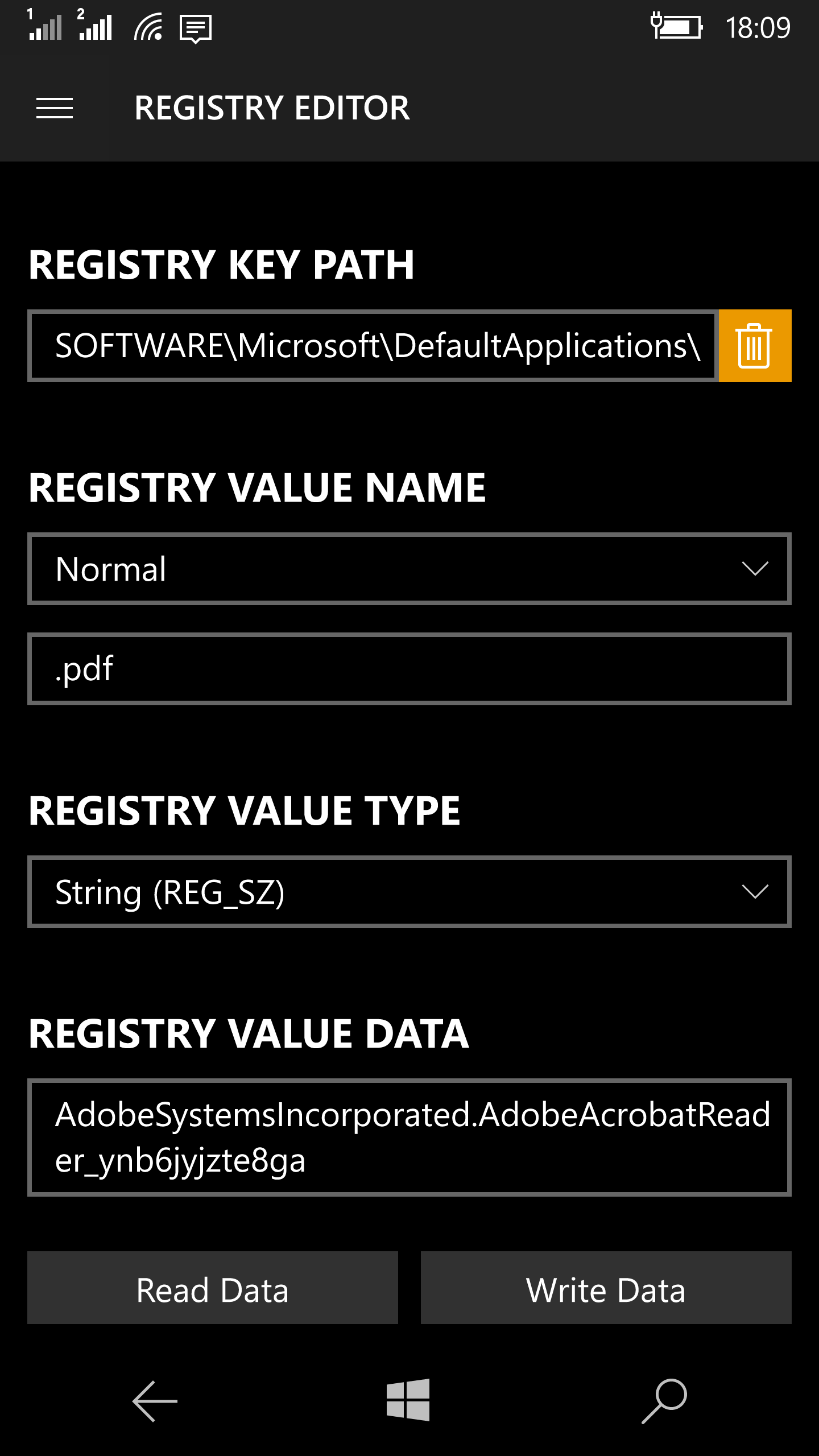This screenshot has width=819, height=1456.
Task: Tap the Write Data button
Action: point(606,1288)
